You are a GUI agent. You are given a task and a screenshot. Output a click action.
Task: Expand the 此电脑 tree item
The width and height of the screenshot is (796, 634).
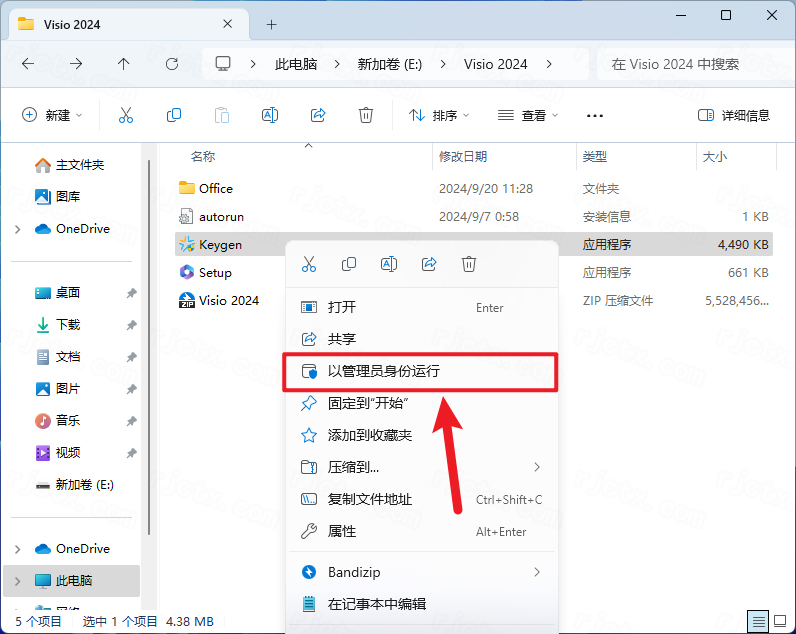(18, 581)
